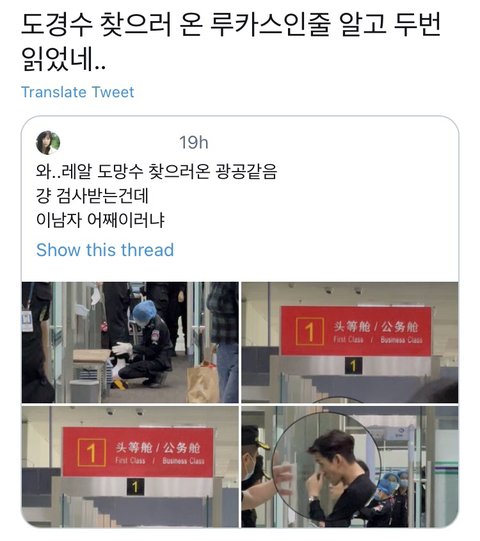Click the circled man in the photo

click(x=338, y=476)
